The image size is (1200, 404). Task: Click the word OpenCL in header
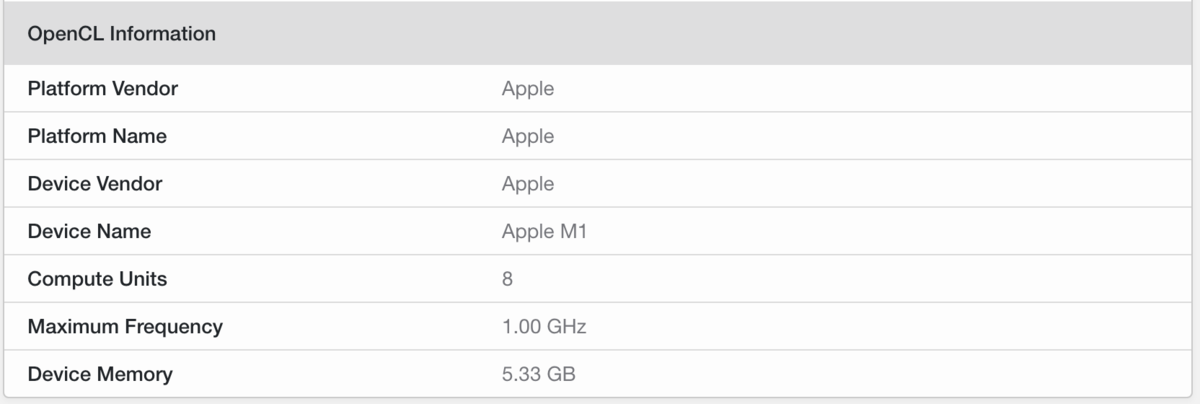tap(66, 34)
